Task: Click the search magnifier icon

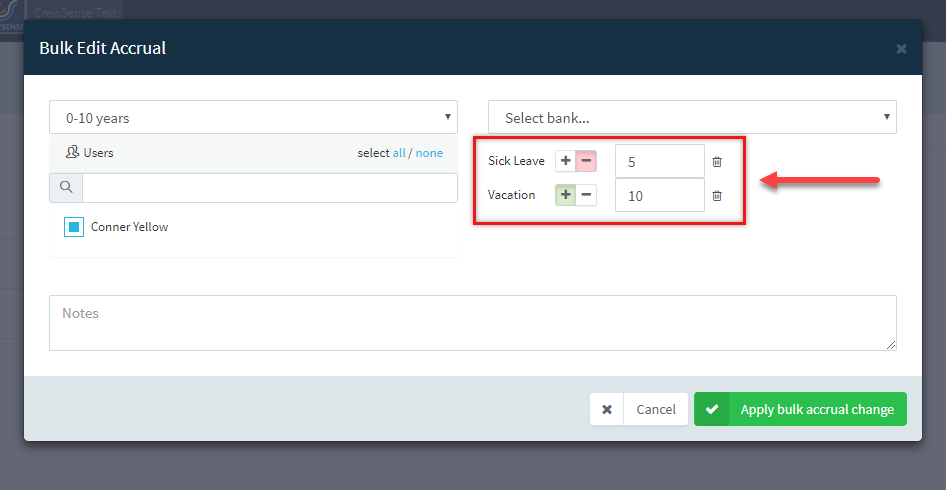Action: 66,188
